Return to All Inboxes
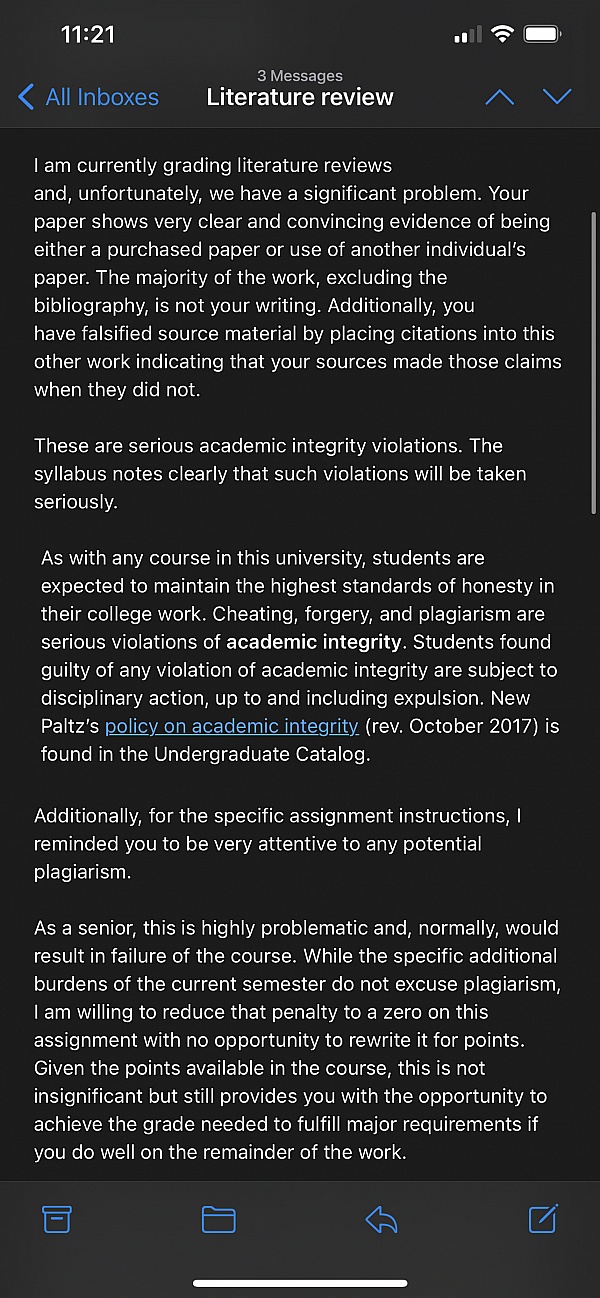The width and height of the screenshot is (600, 1298). [101, 97]
